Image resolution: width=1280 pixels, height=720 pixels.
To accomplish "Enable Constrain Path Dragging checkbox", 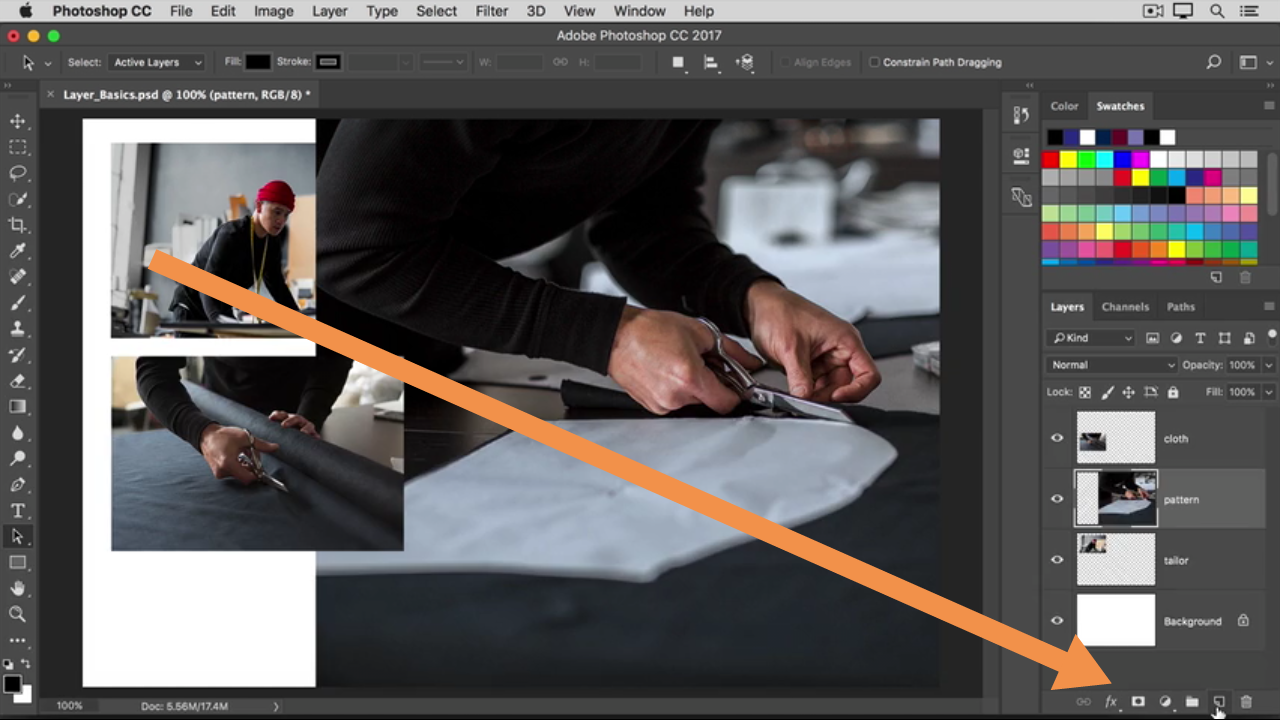I will pos(874,62).
